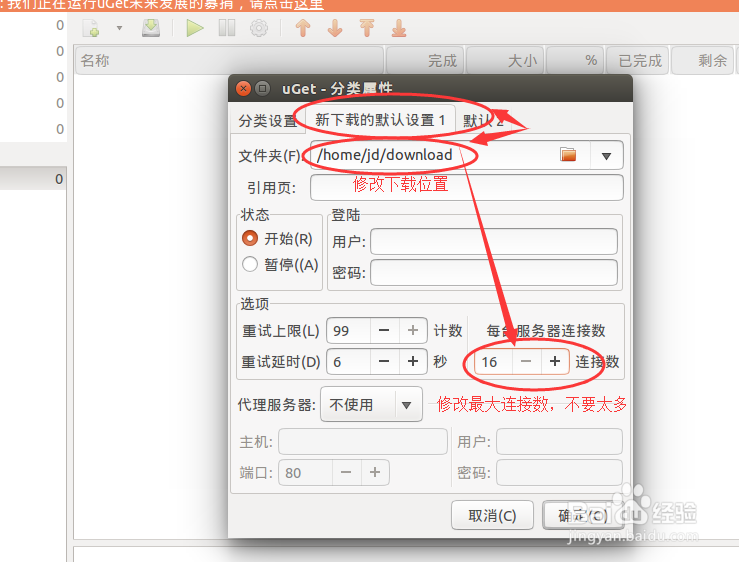Move download to bottom icon
The width and height of the screenshot is (739, 562).
point(399,28)
